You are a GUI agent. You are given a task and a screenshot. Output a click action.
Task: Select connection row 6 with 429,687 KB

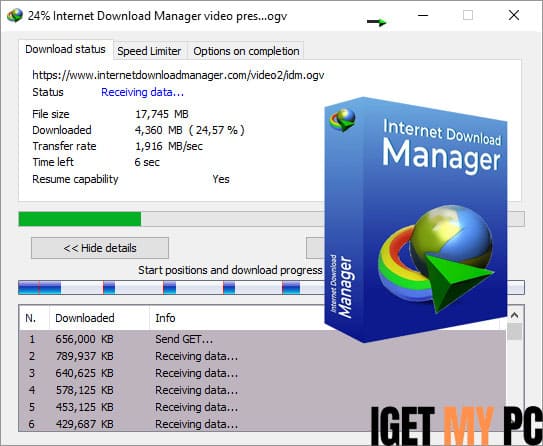(262, 423)
